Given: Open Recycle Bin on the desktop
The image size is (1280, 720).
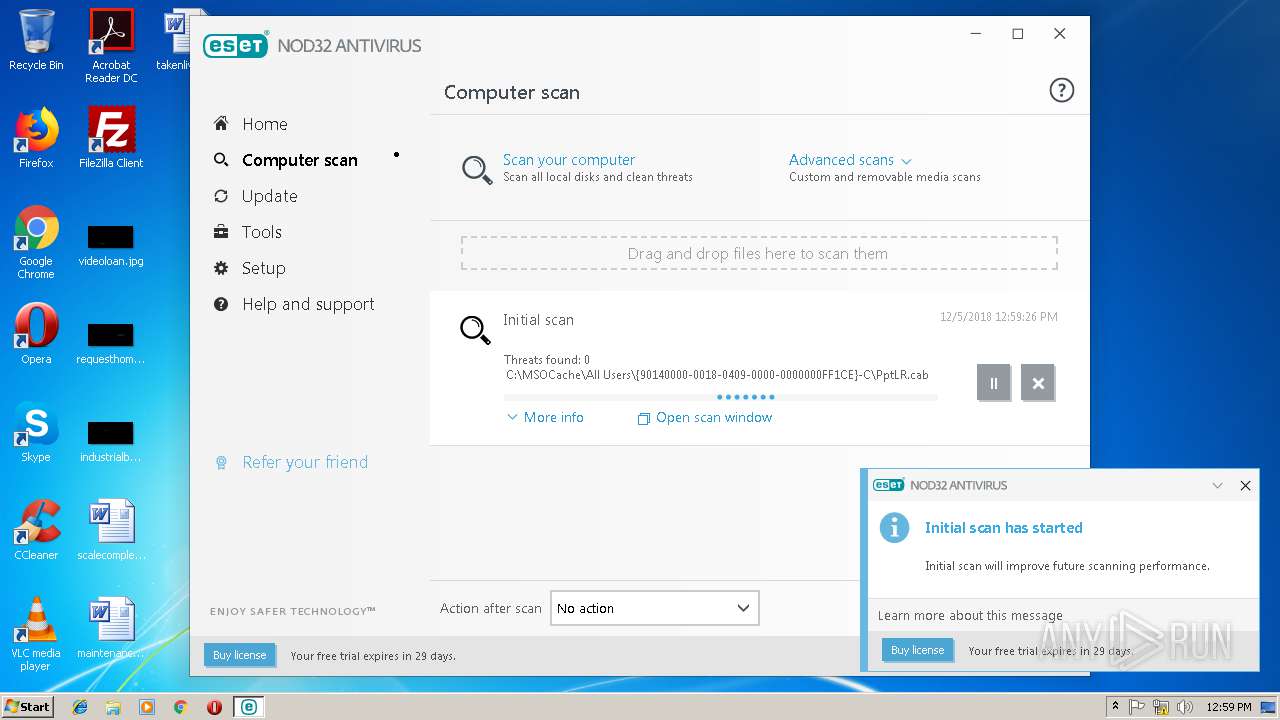Looking at the screenshot, I should tap(36, 40).
